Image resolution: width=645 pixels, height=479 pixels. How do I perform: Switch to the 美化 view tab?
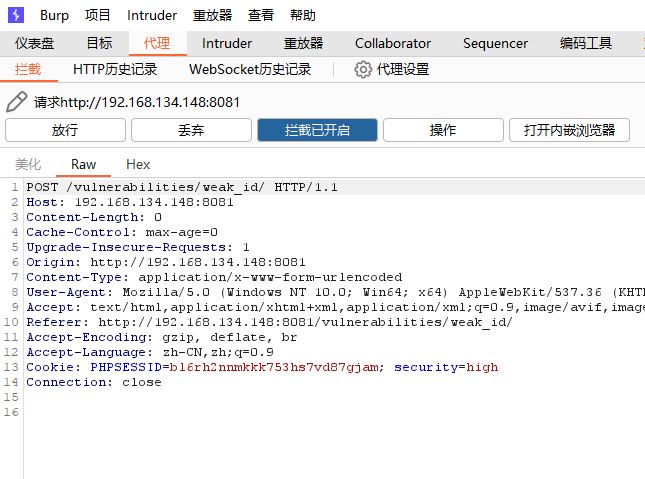click(28, 164)
